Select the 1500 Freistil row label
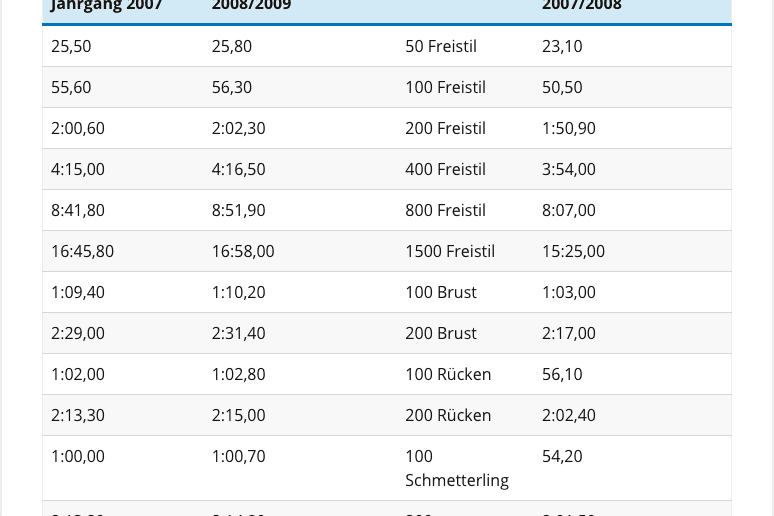 (x=450, y=251)
